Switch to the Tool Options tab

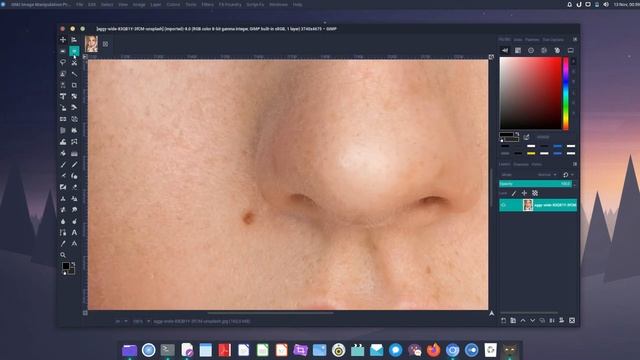[553, 40]
